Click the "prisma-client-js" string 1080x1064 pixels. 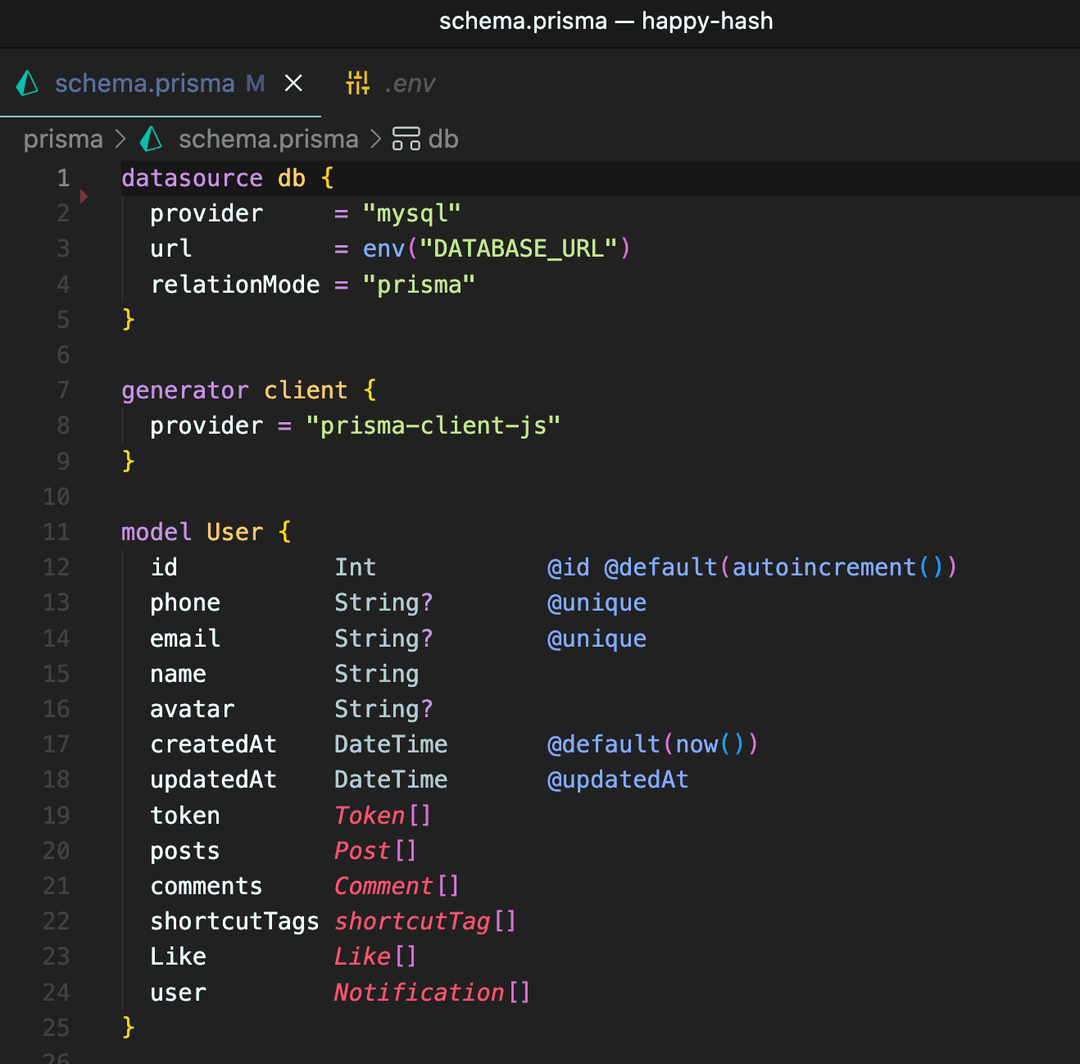click(433, 426)
